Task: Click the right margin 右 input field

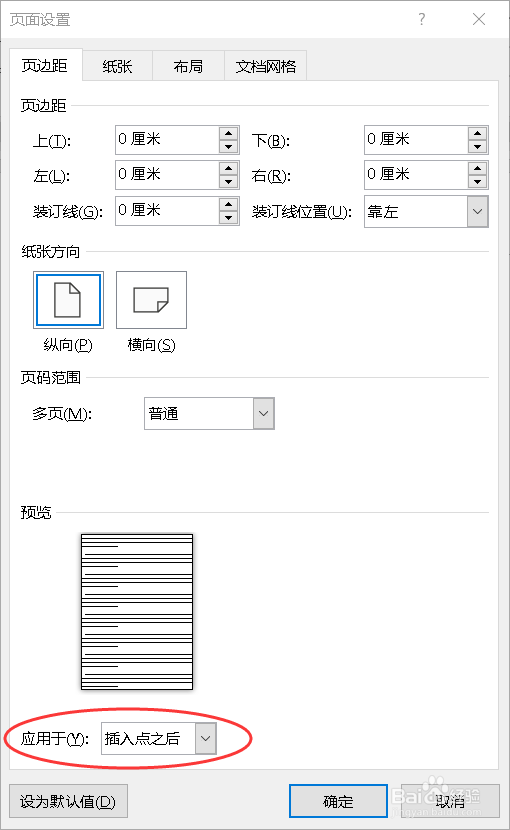Action: [x=416, y=175]
